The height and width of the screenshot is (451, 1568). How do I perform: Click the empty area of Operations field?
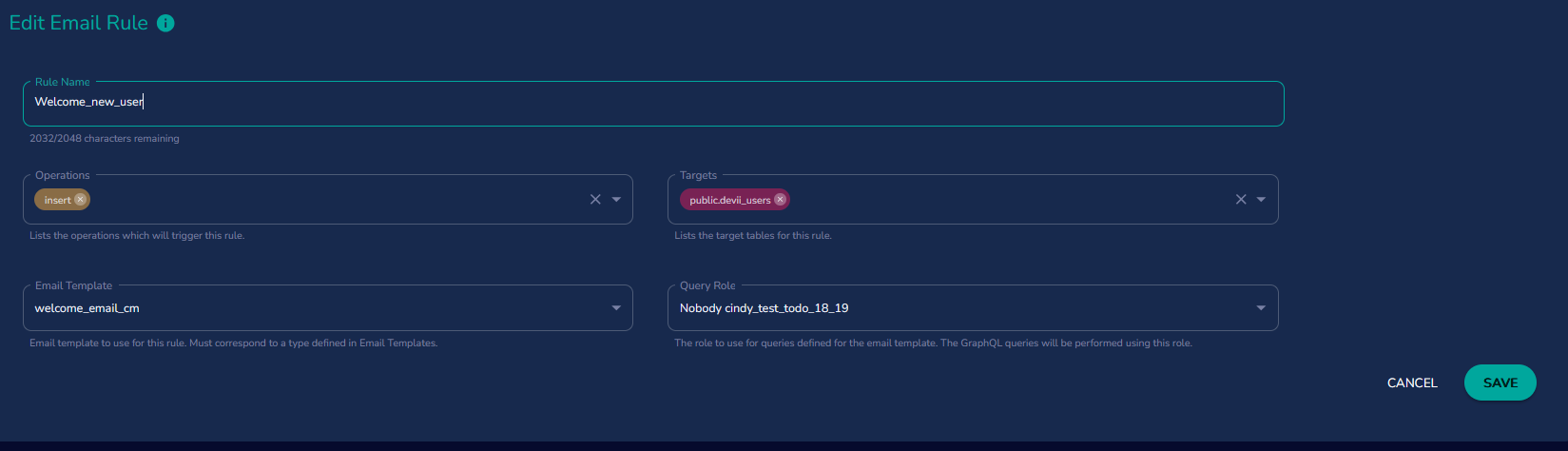[x=333, y=200]
